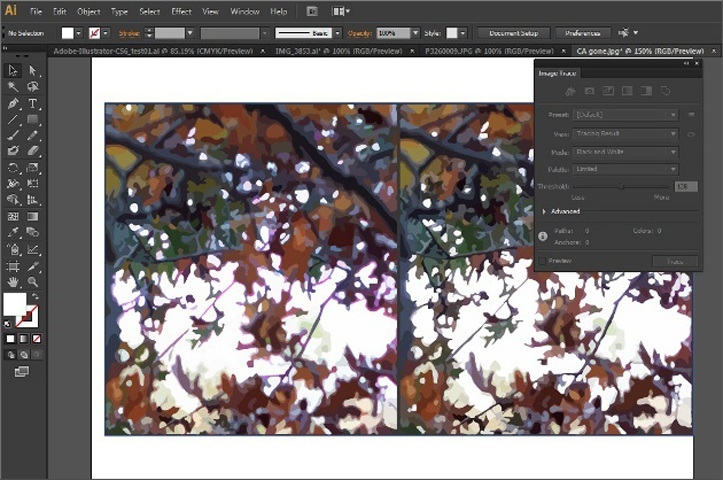Choose the Magic Wand tool
The image size is (723, 480).
tap(13, 87)
